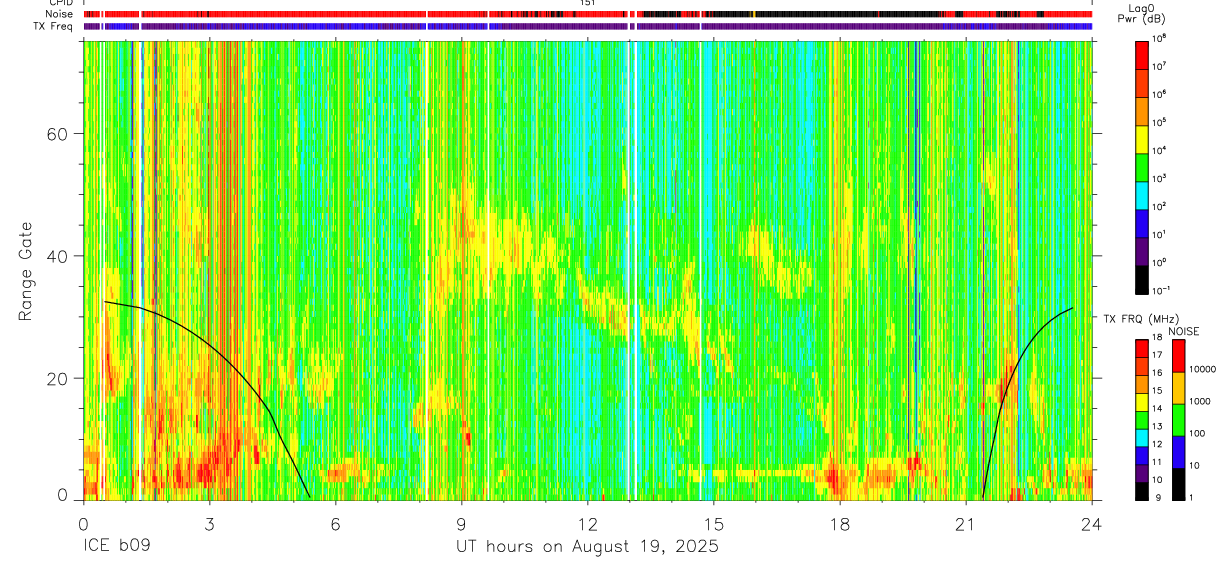
Task: Click the '1' label at the NOISE scale bottom
Action: [x=1191, y=497]
